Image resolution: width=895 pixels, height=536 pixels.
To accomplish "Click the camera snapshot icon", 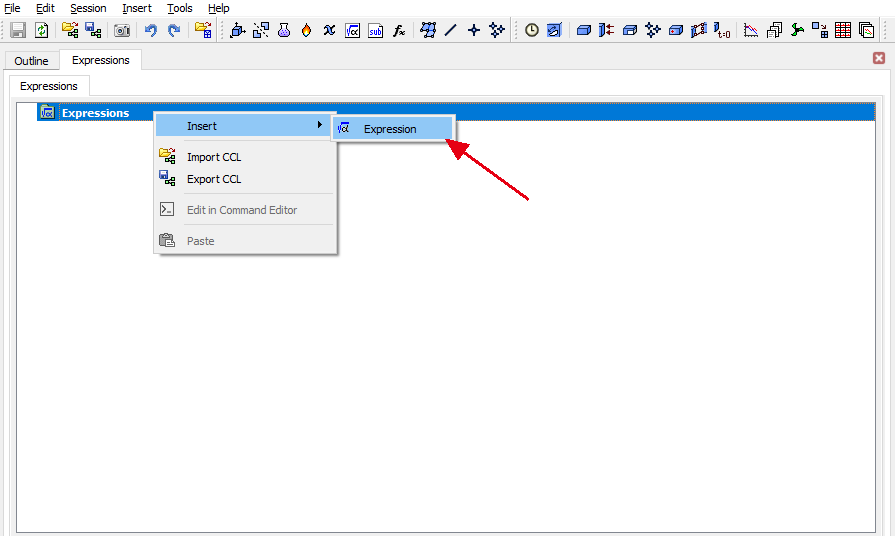I will pos(122,31).
